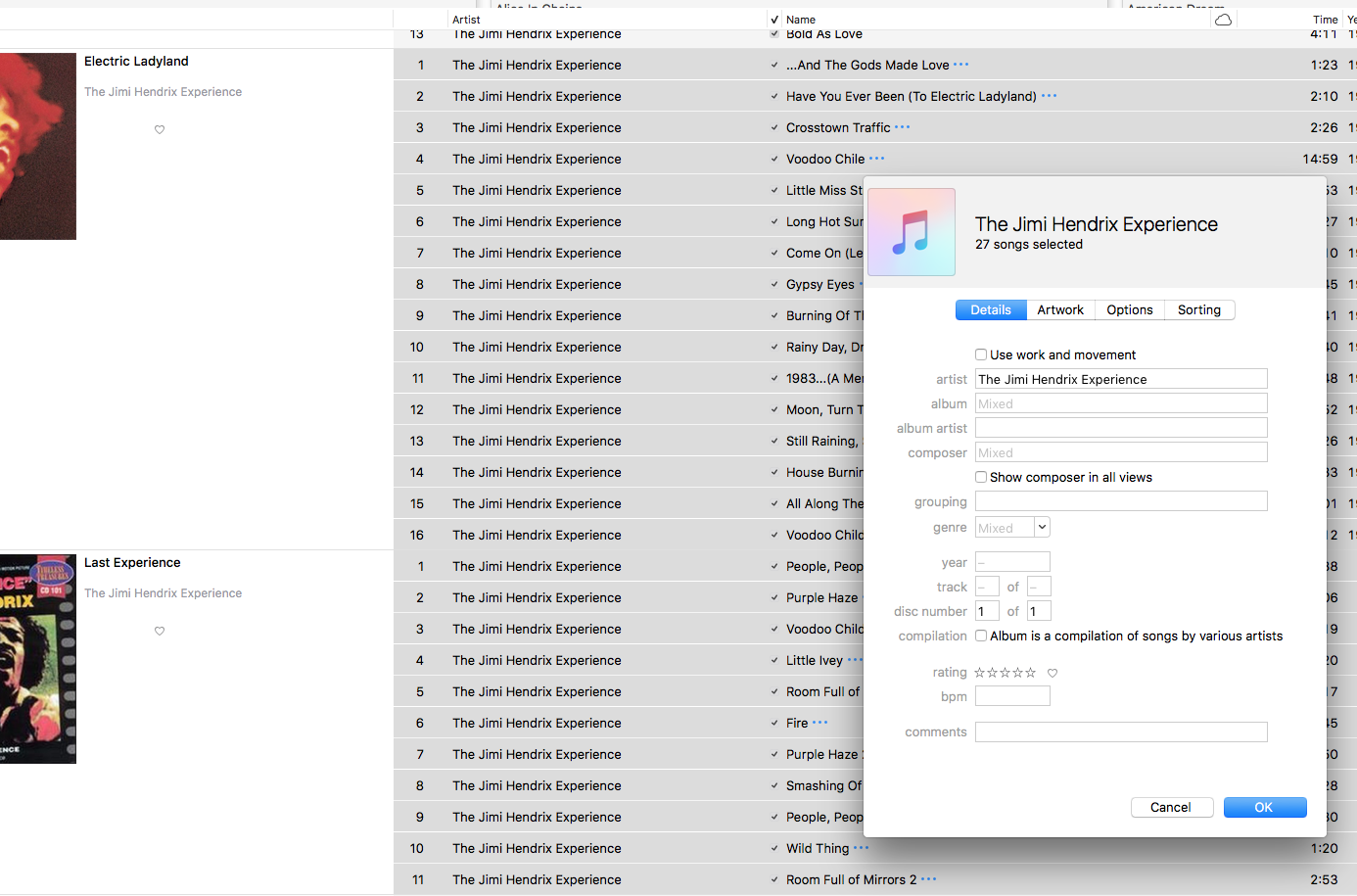Click the artist name under Last Experience title
The height and width of the screenshot is (896, 1357).
(163, 593)
